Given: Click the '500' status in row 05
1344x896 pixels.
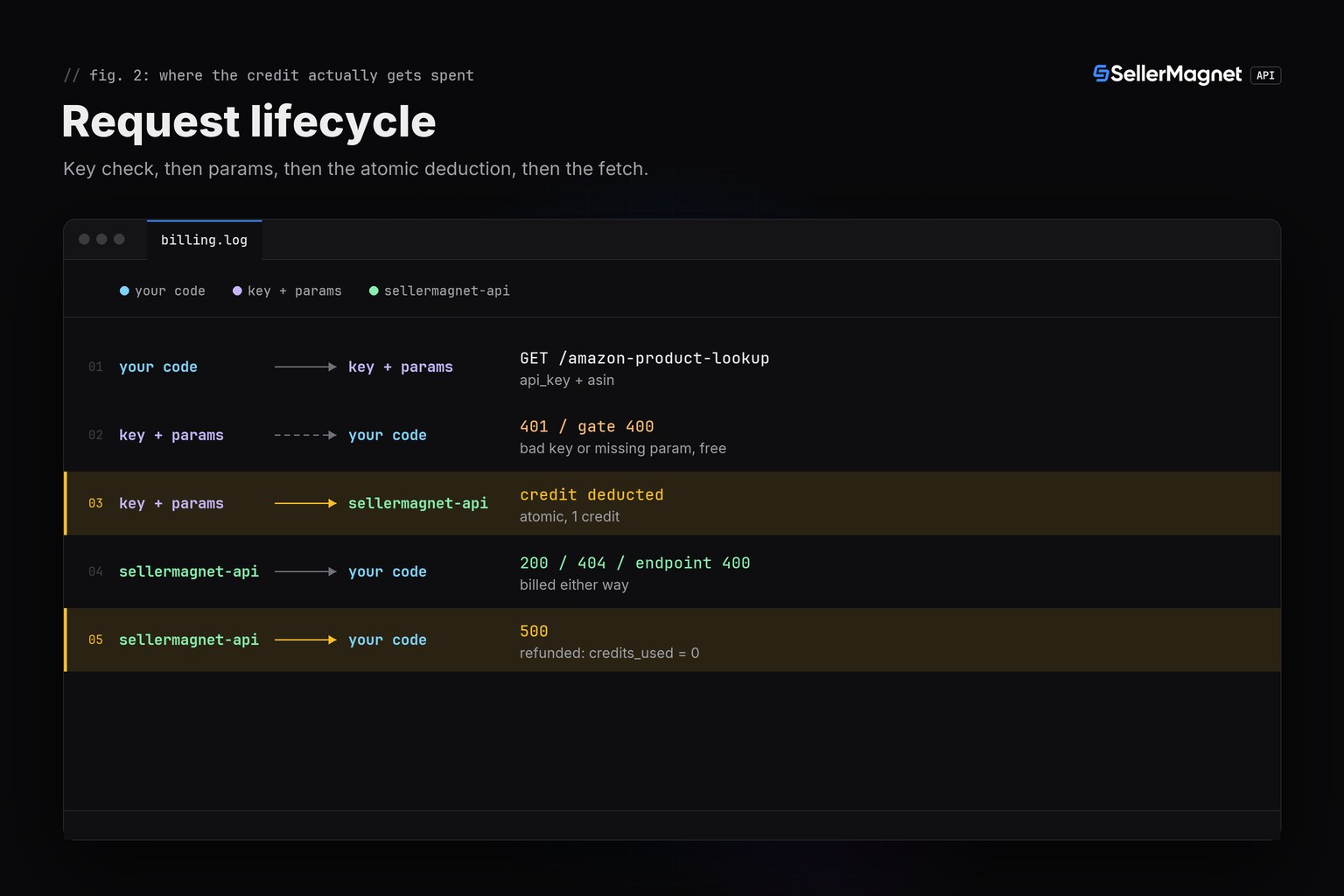Looking at the screenshot, I should coord(534,631).
